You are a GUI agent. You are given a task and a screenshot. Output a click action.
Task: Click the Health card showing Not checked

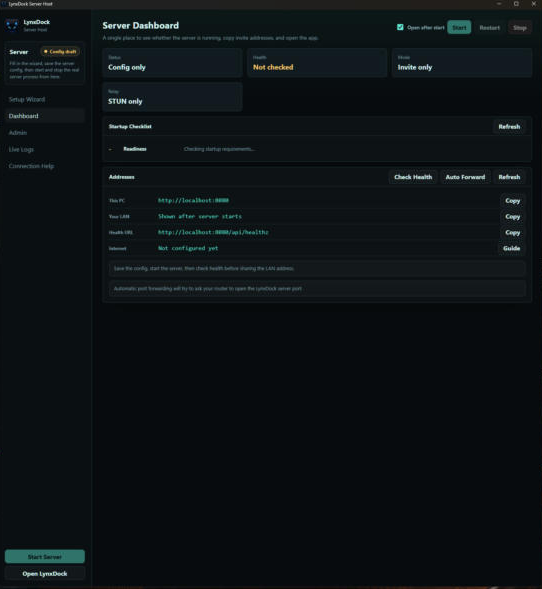(317, 63)
